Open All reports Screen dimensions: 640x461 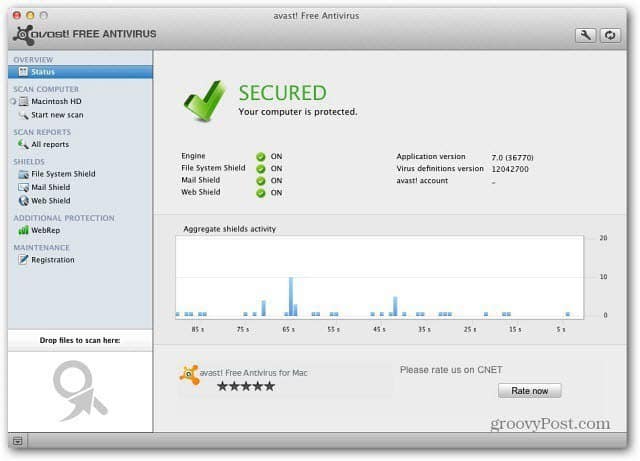50,145
